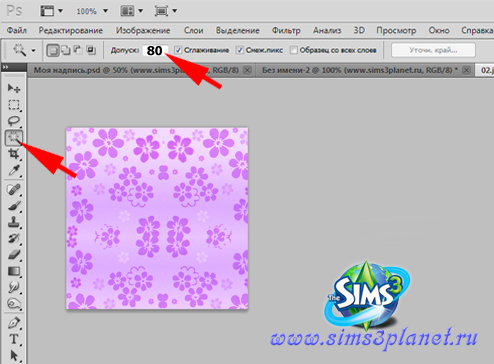Image resolution: width=494 pixels, height=364 pixels.
Task: Select the History Brush tool
Action: [x=14, y=238]
